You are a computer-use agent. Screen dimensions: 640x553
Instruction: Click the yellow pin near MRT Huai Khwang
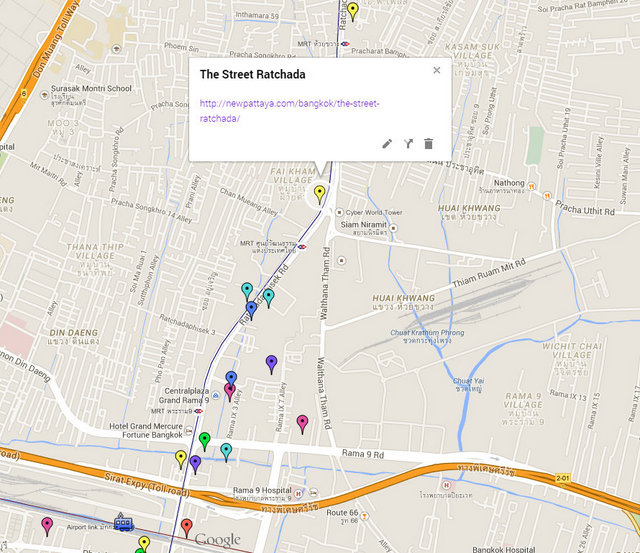353,12
